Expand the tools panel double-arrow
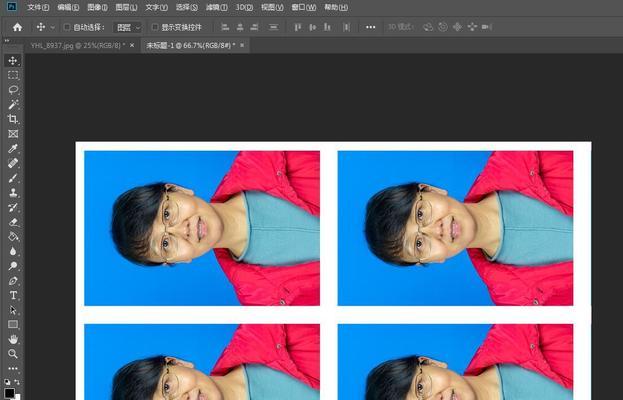This screenshot has width=623, height=400. (7, 41)
